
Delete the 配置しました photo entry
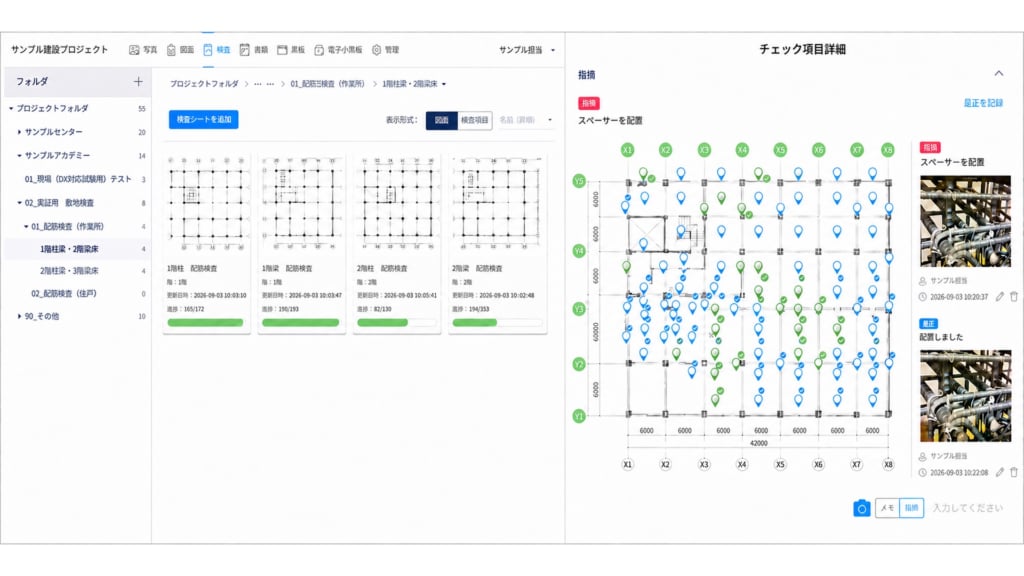1014,472
